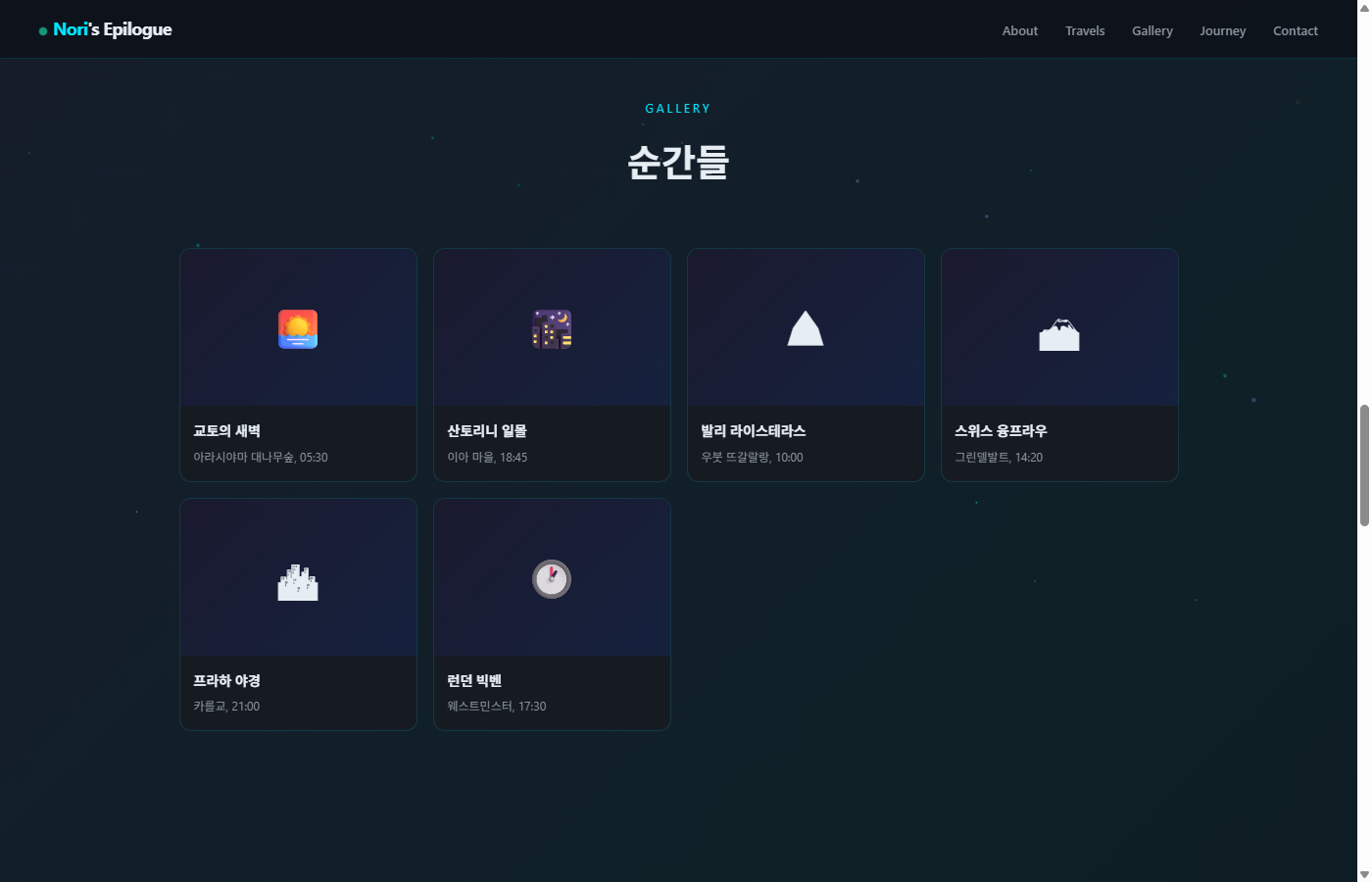Open the Journey nav link
This screenshot has width=1372, height=882.
pyautogui.click(x=1222, y=31)
